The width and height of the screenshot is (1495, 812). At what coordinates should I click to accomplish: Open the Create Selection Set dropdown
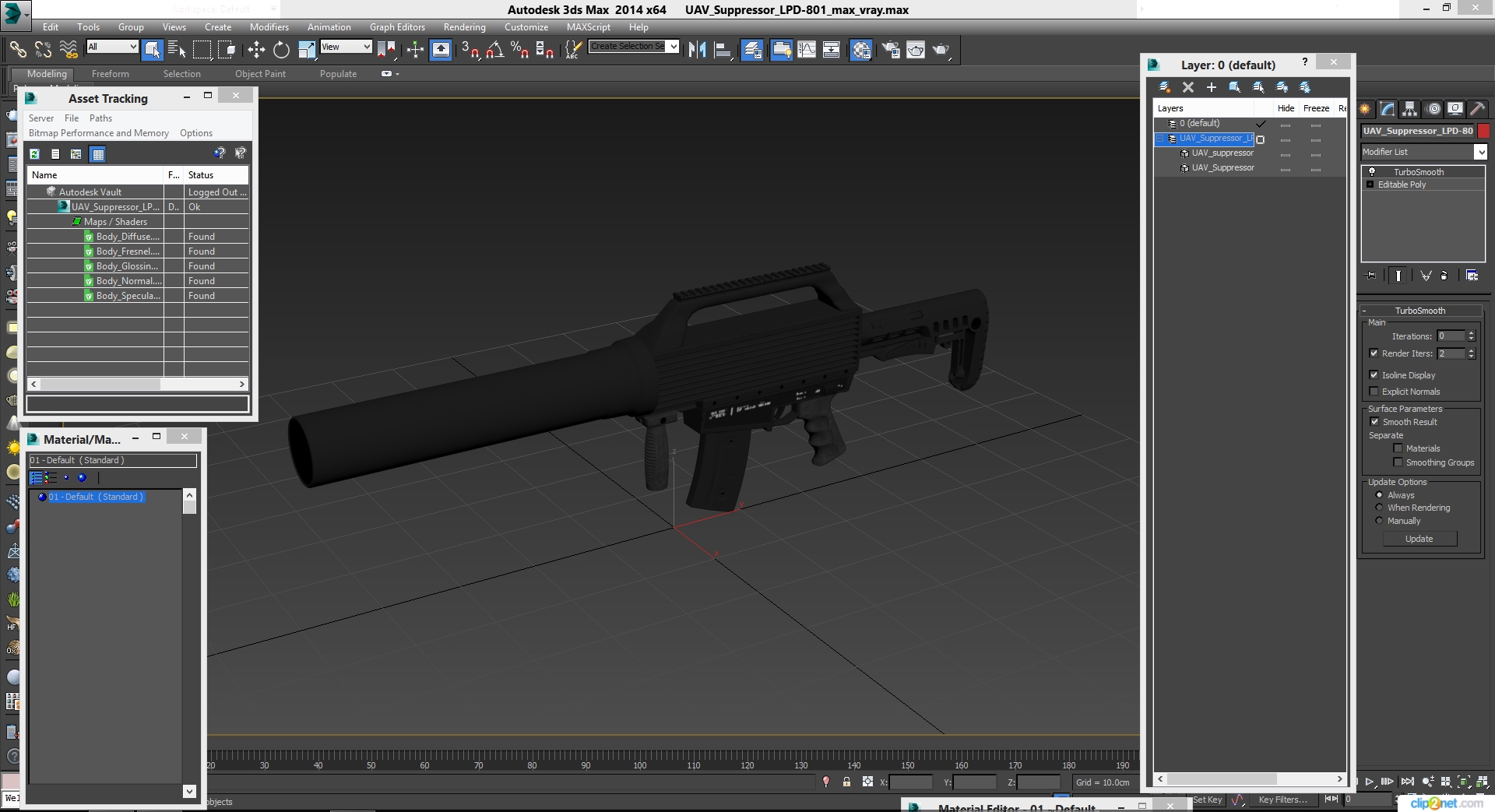click(x=674, y=46)
